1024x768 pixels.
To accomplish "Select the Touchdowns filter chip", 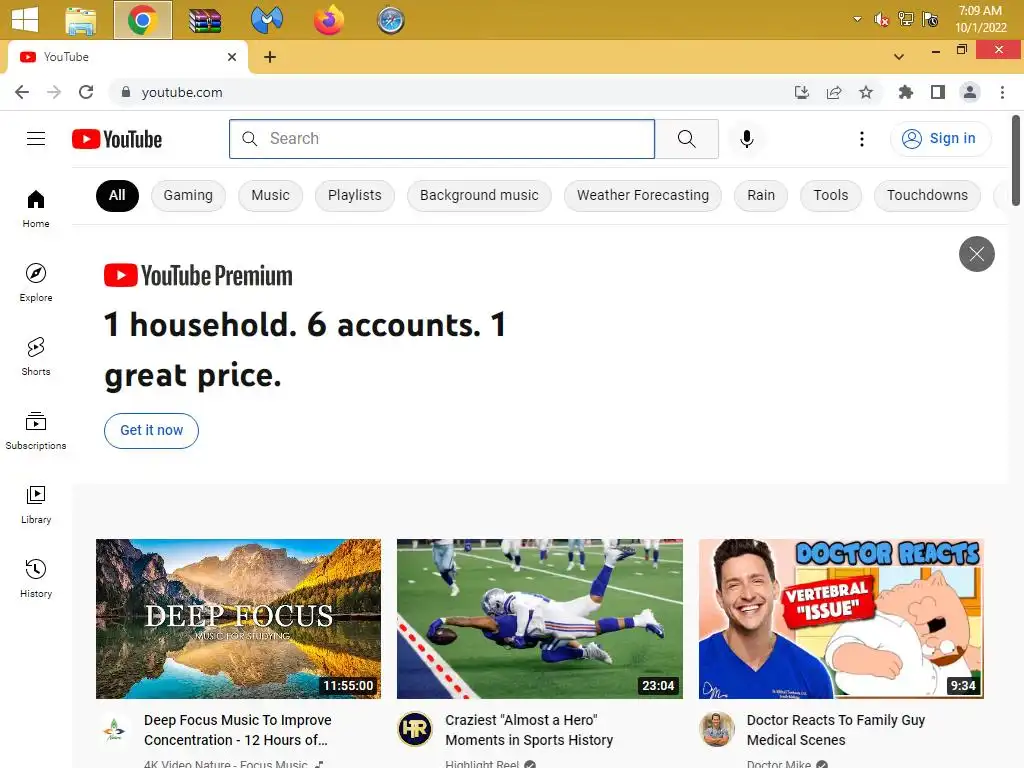I will (927, 195).
